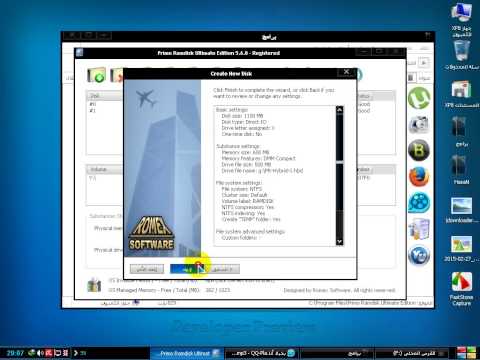480x360 pixels.
Task: Open the film reel icon in the folder window
Action: [419, 203]
